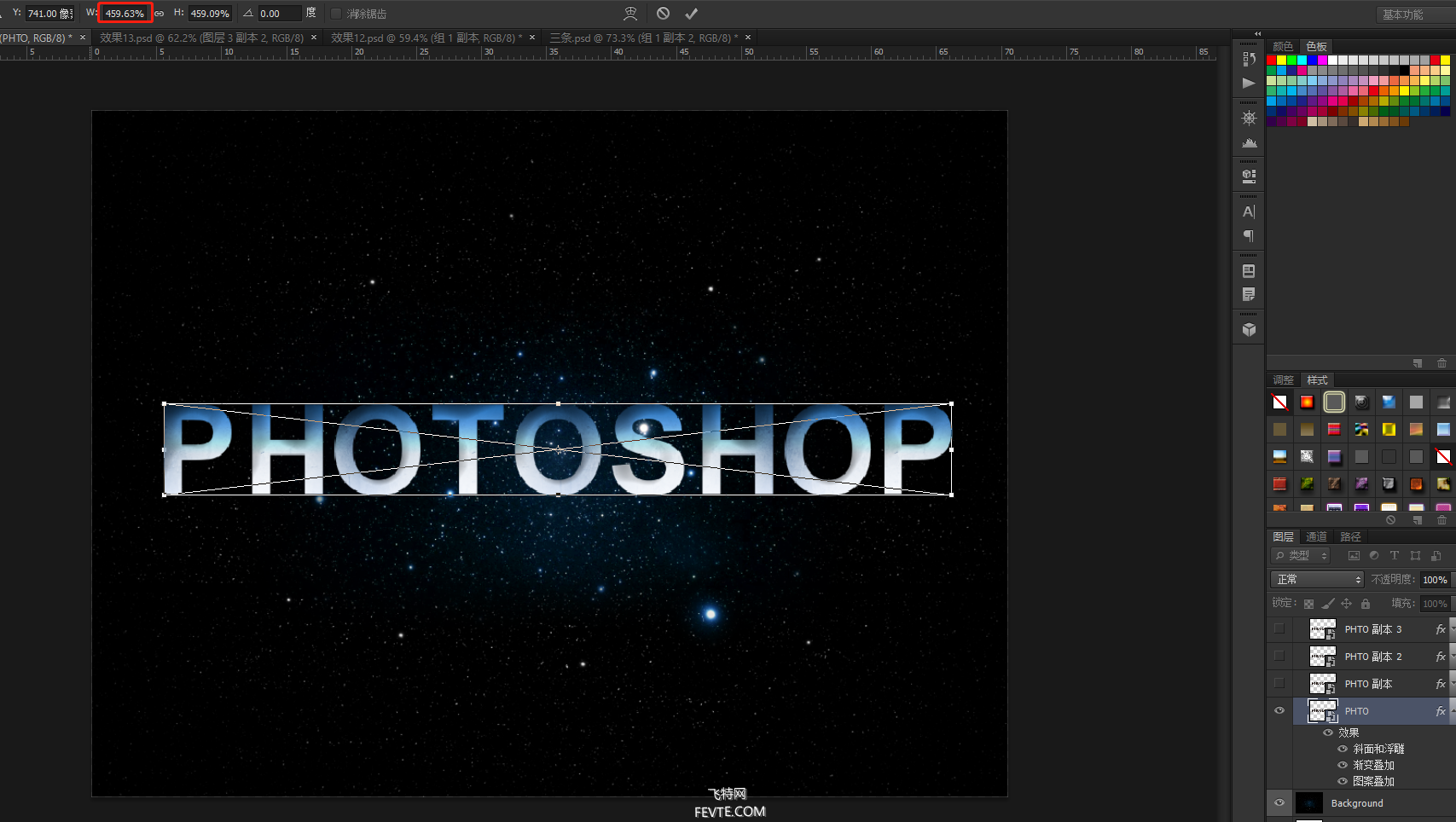Open the Character panel icon
This screenshot has height=822, width=1456.
click(1249, 211)
